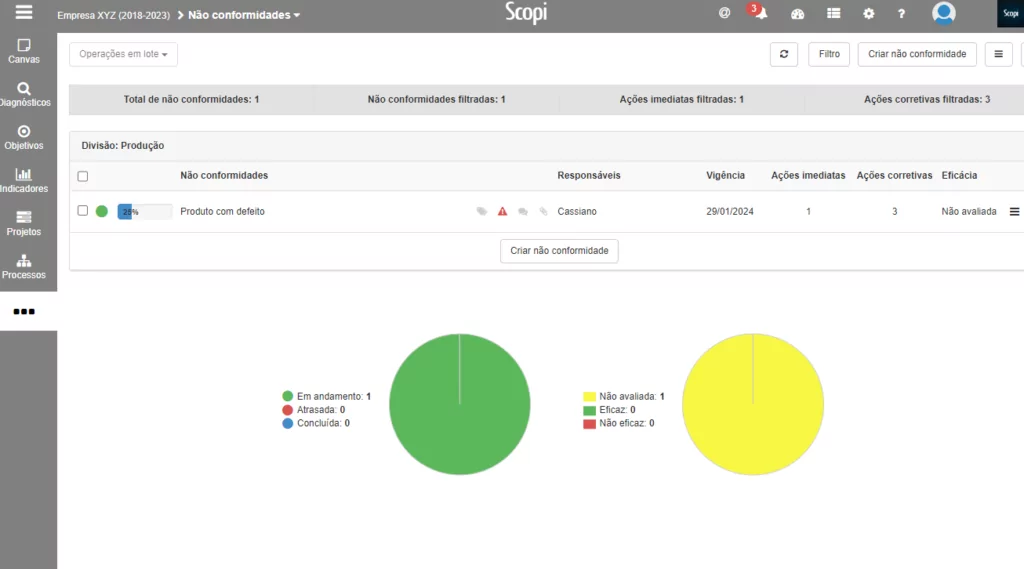The image size is (1024, 569).
Task: Open the user profile avatar menu
Action: (943, 14)
